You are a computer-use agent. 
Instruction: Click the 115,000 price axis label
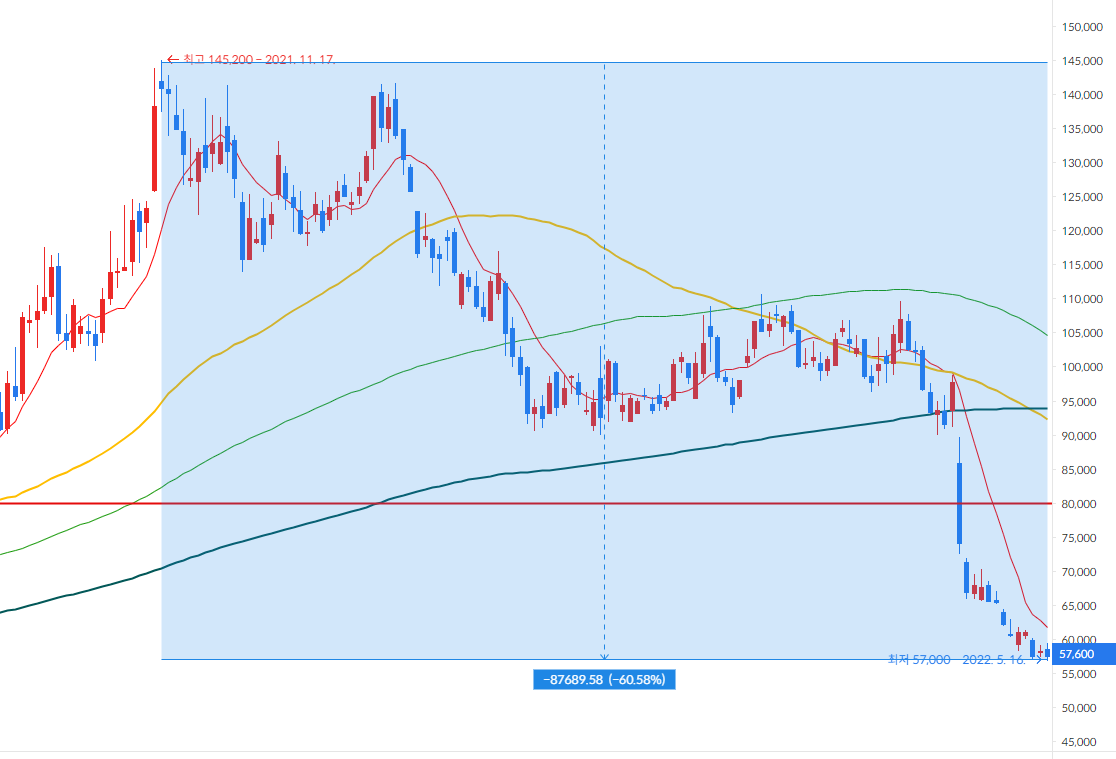1082,265
